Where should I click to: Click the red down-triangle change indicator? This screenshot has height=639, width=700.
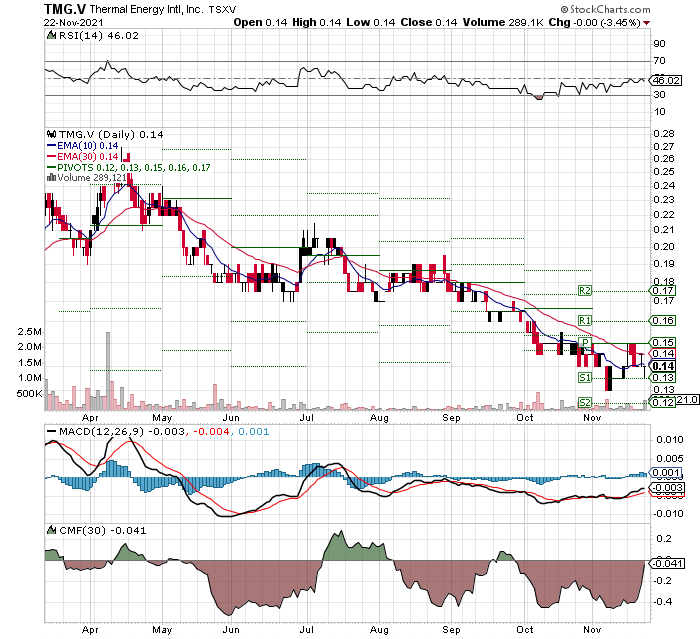coord(646,23)
